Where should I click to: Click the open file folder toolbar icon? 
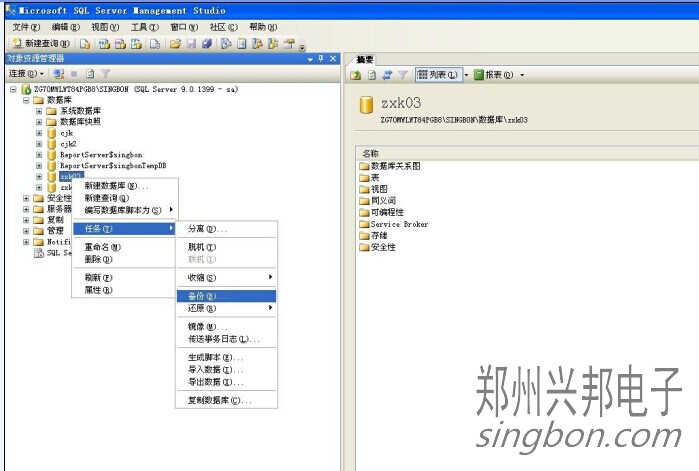pos(176,44)
